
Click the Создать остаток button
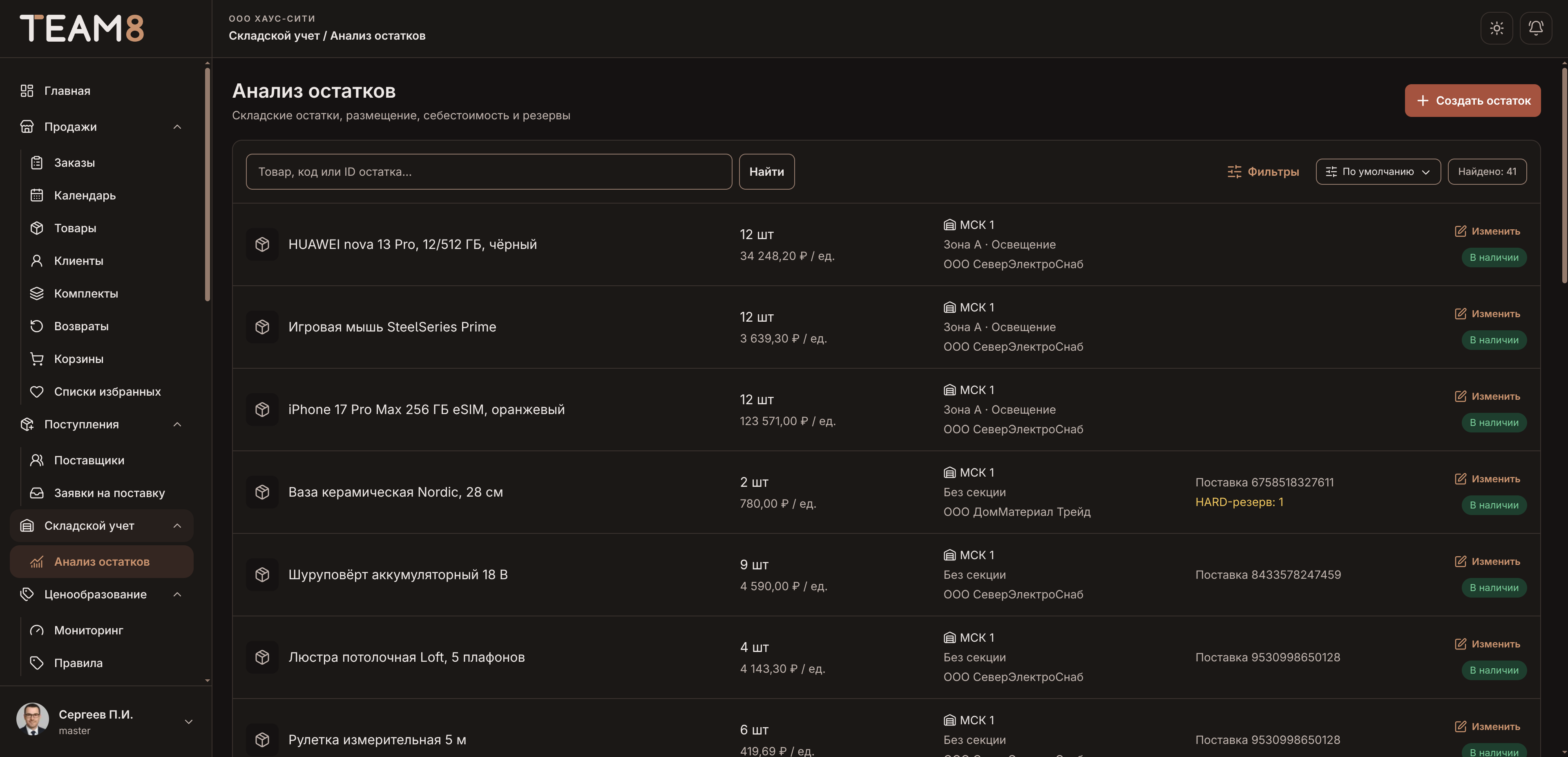coord(1472,101)
